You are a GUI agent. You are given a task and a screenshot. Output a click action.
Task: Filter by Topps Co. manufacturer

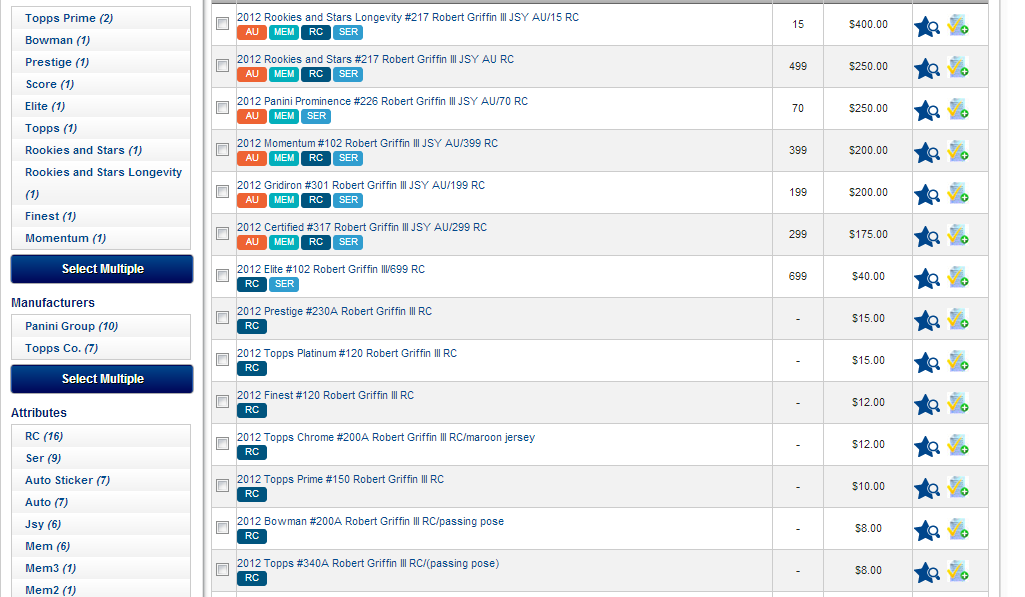pyautogui.click(x=61, y=349)
